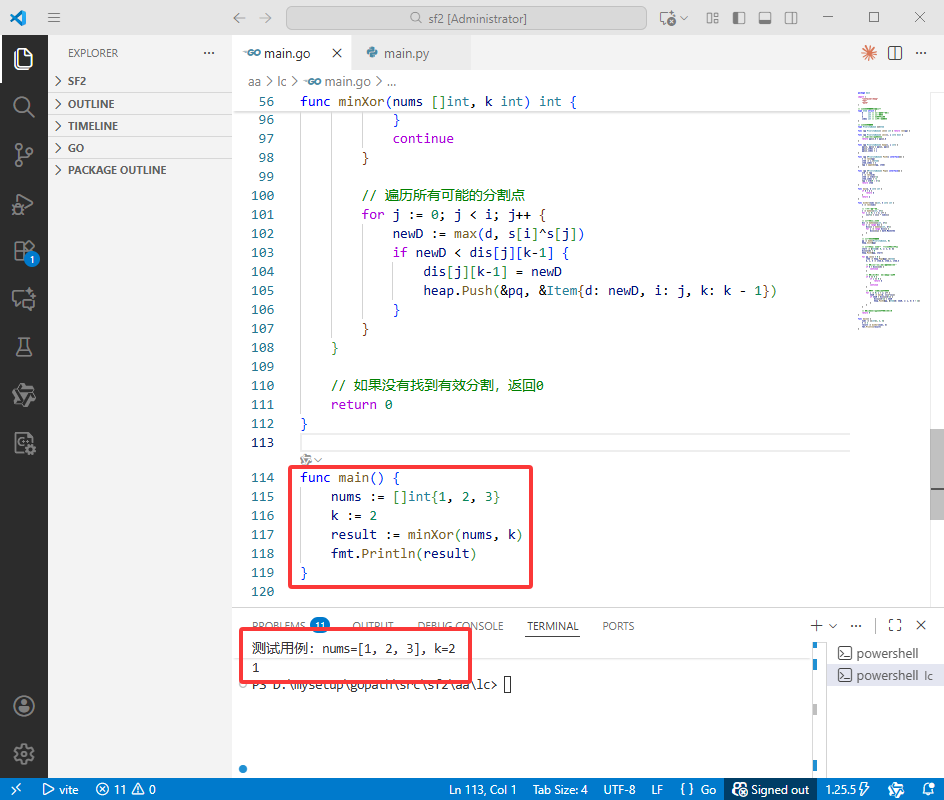Image resolution: width=944 pixels, height=800 pixels.
Task: Open the new terminal launch profile dropdown
Action: point(833,625)
